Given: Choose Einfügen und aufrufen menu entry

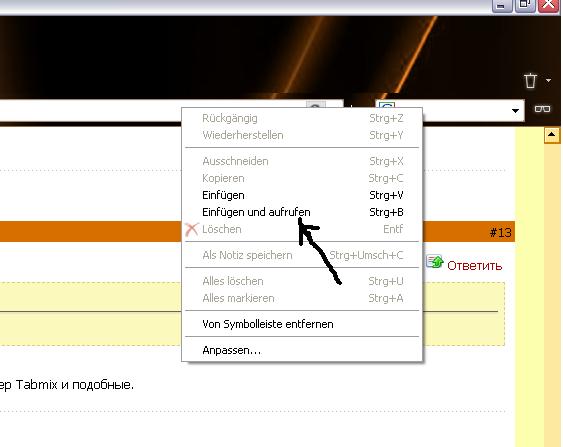Looking at the screenshot, I should [302, 212].
